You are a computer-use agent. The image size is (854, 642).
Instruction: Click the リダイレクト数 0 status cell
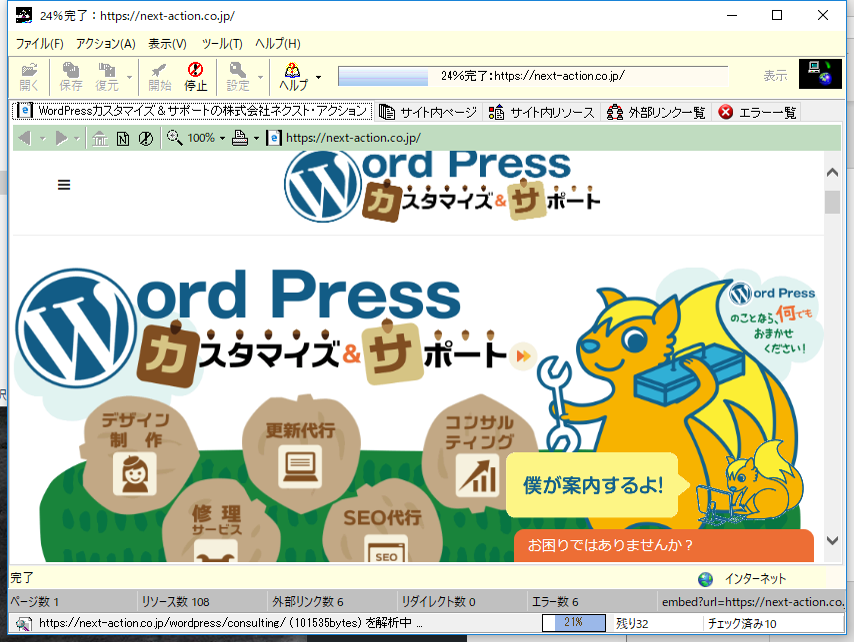coord(461,602)
